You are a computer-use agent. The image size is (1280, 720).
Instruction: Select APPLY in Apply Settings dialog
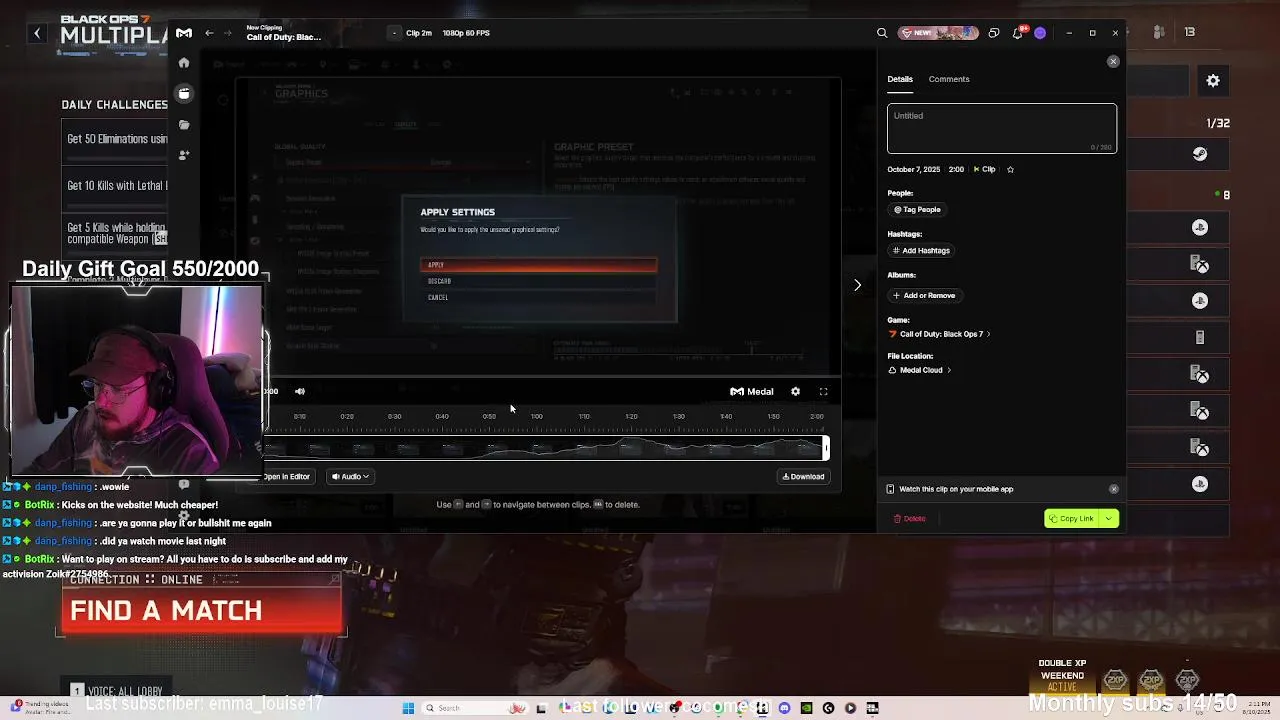(x=539, y=265)
